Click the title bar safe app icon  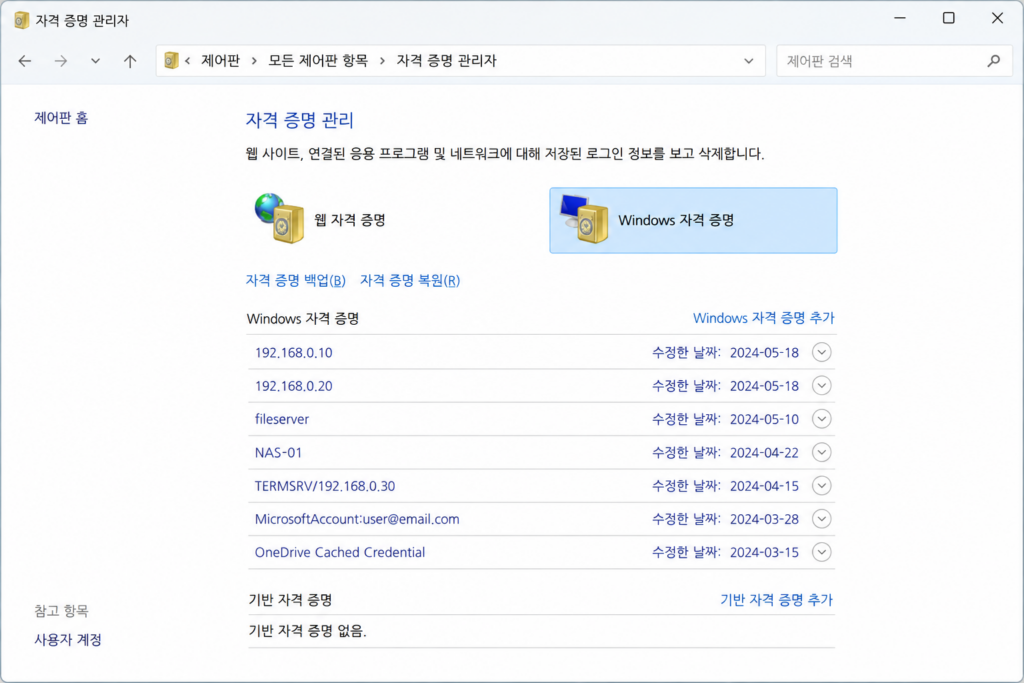click(22, 20)
